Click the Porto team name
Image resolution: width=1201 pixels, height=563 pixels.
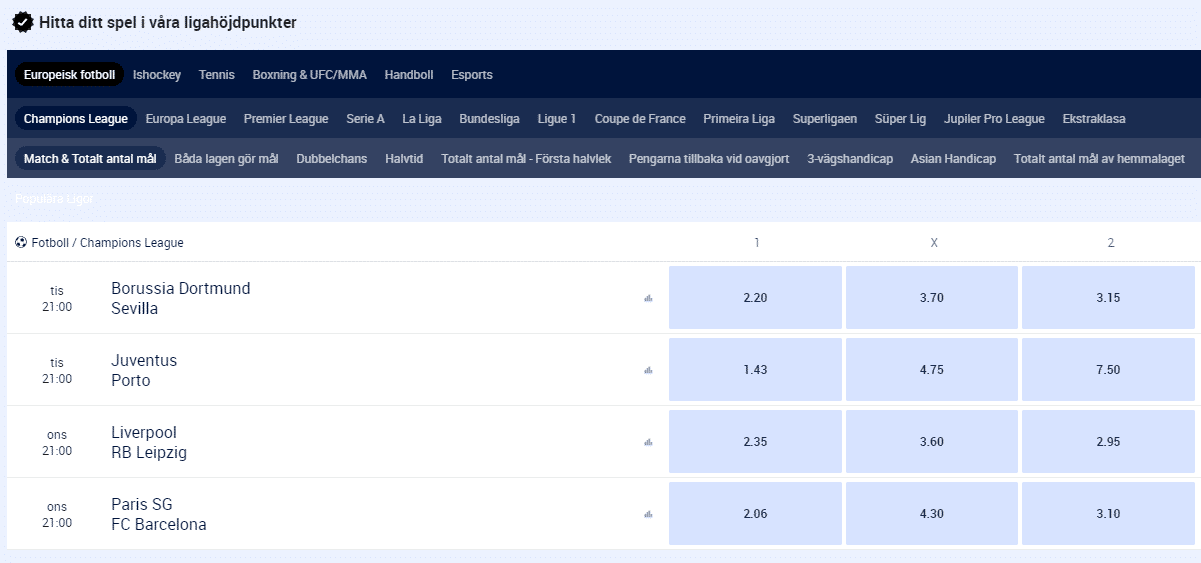[x=131, y=381]
